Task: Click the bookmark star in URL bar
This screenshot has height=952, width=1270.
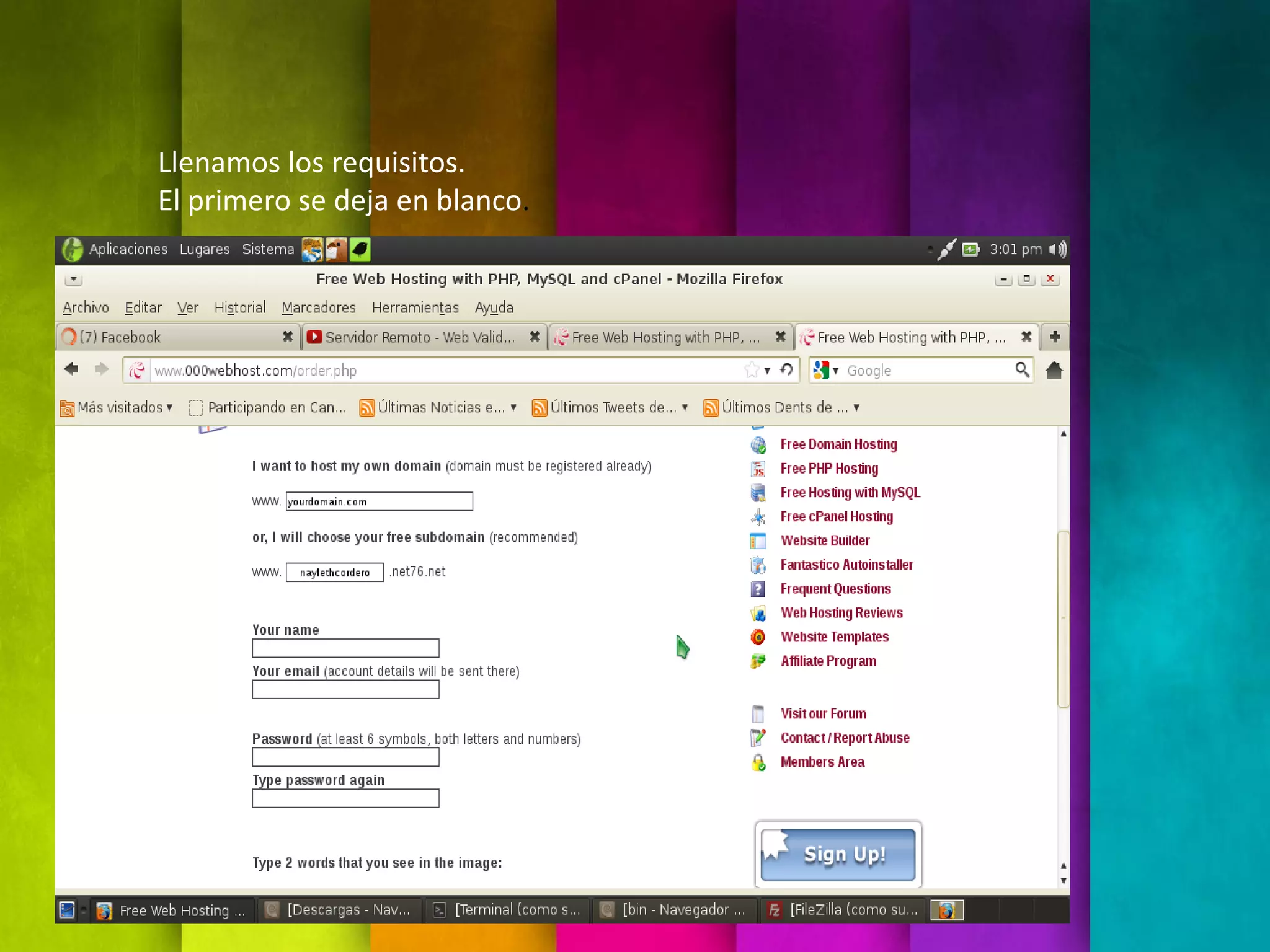Action: [752, 370]
